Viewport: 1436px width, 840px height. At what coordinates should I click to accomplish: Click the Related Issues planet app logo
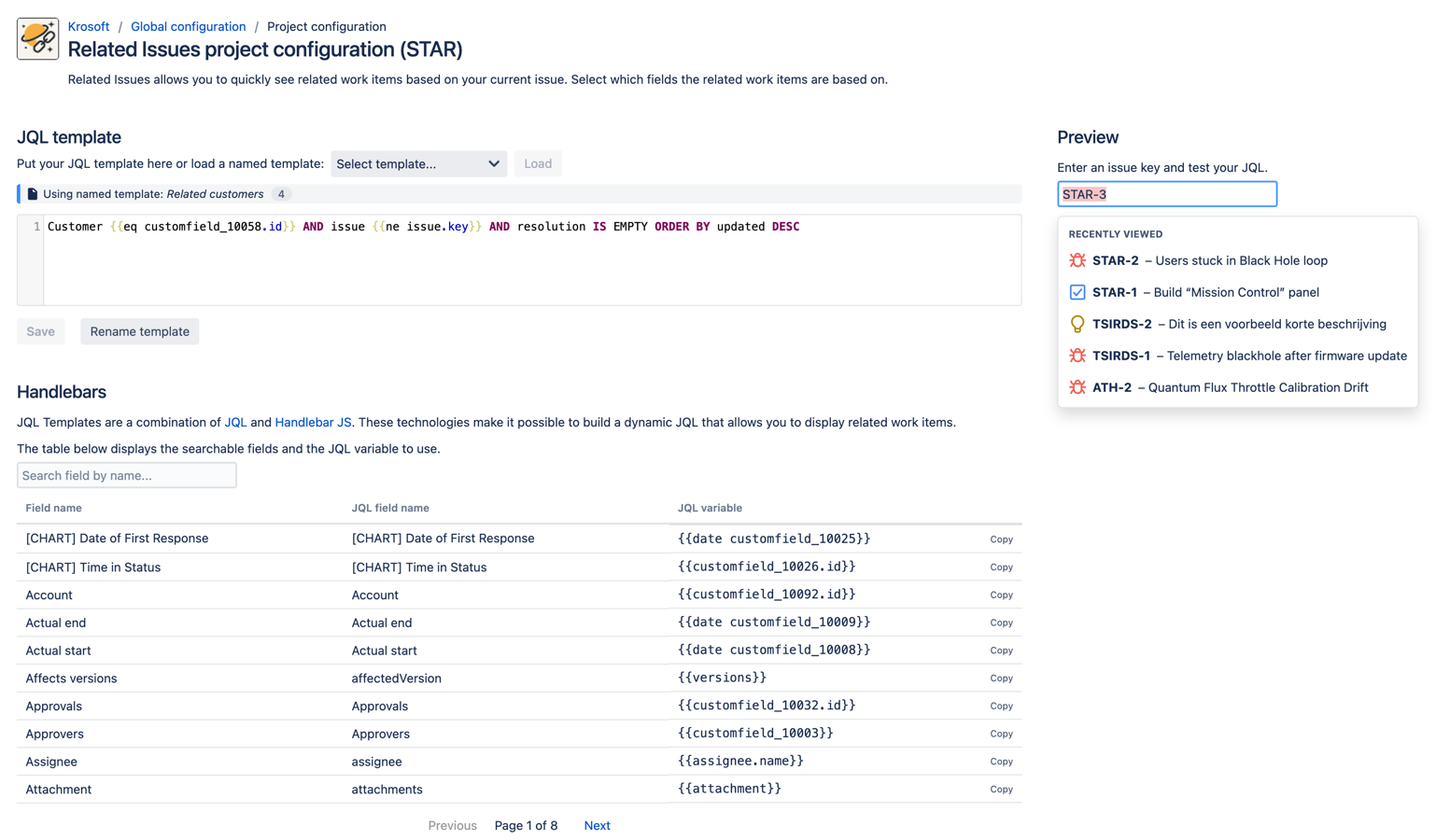coord(37,39)
